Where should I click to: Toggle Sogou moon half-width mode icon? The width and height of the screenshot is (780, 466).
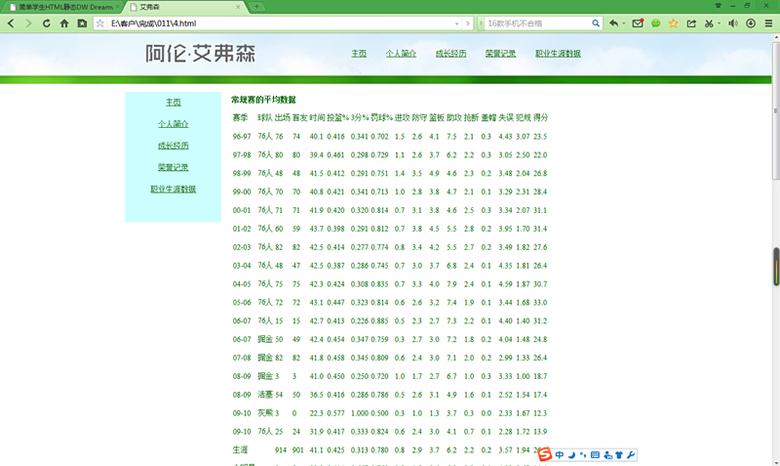click(571, 456)
